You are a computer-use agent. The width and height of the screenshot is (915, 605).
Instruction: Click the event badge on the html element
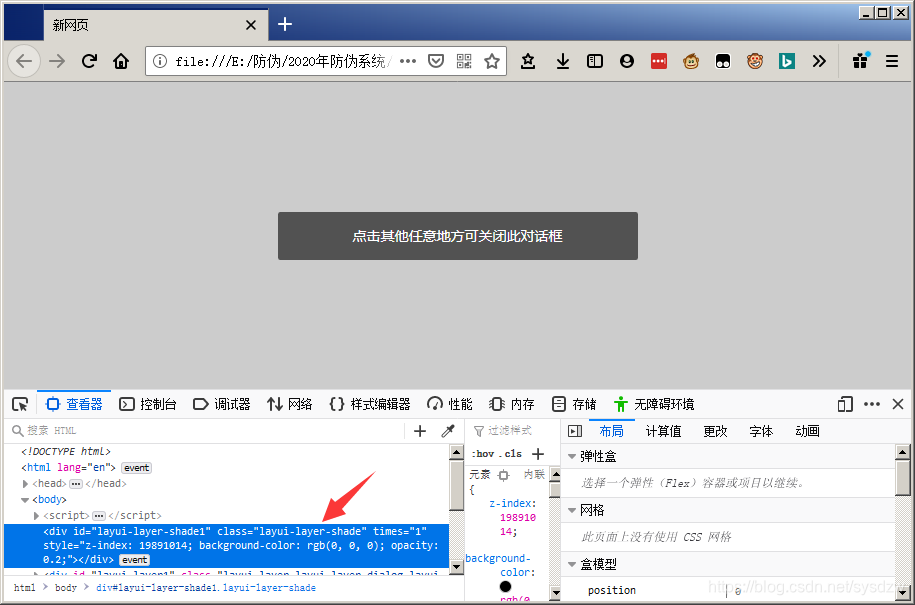pyautogui.click(x=136, y=467)
